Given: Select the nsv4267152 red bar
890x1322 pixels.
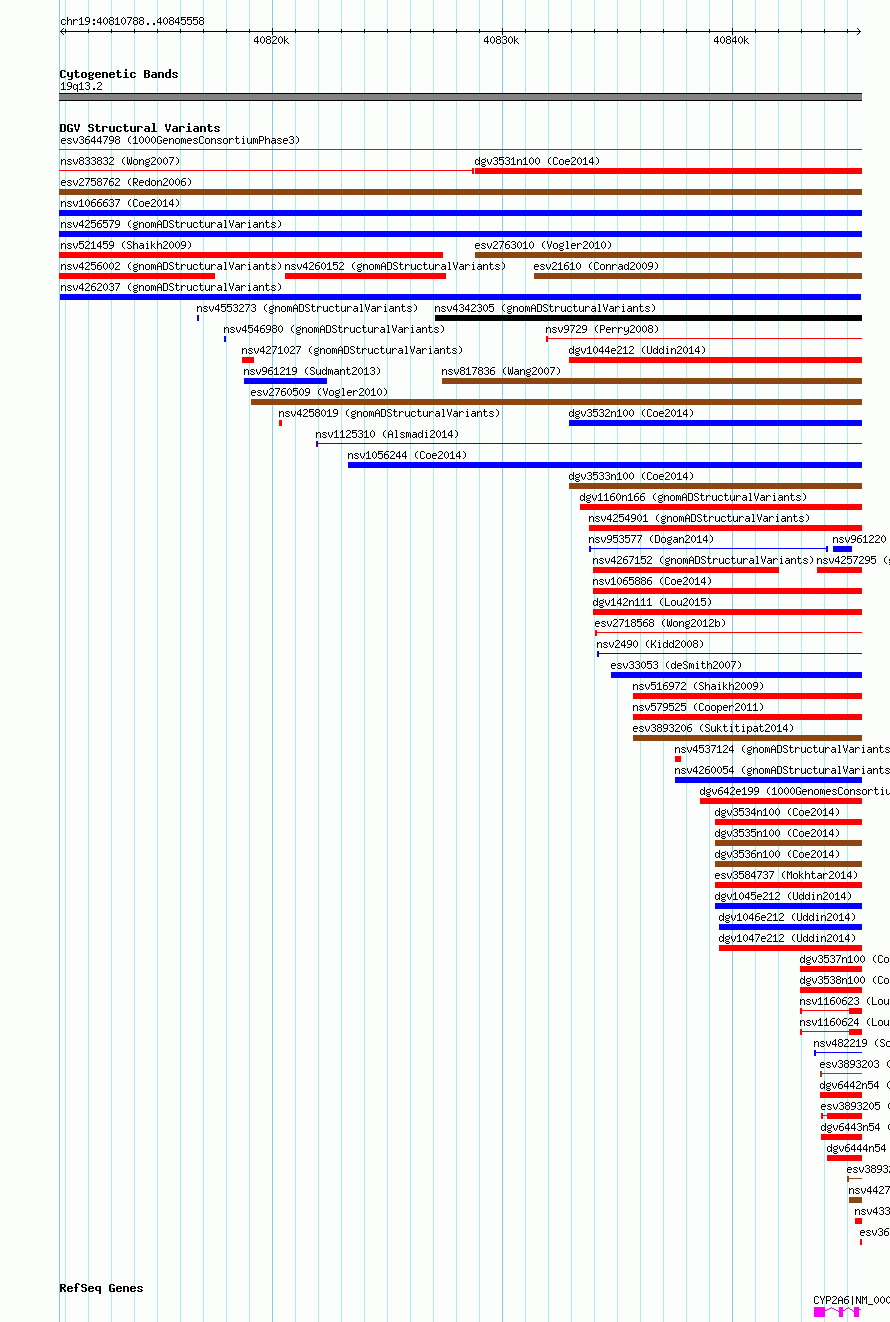Looking at the screenshot, I should point(686,570).
